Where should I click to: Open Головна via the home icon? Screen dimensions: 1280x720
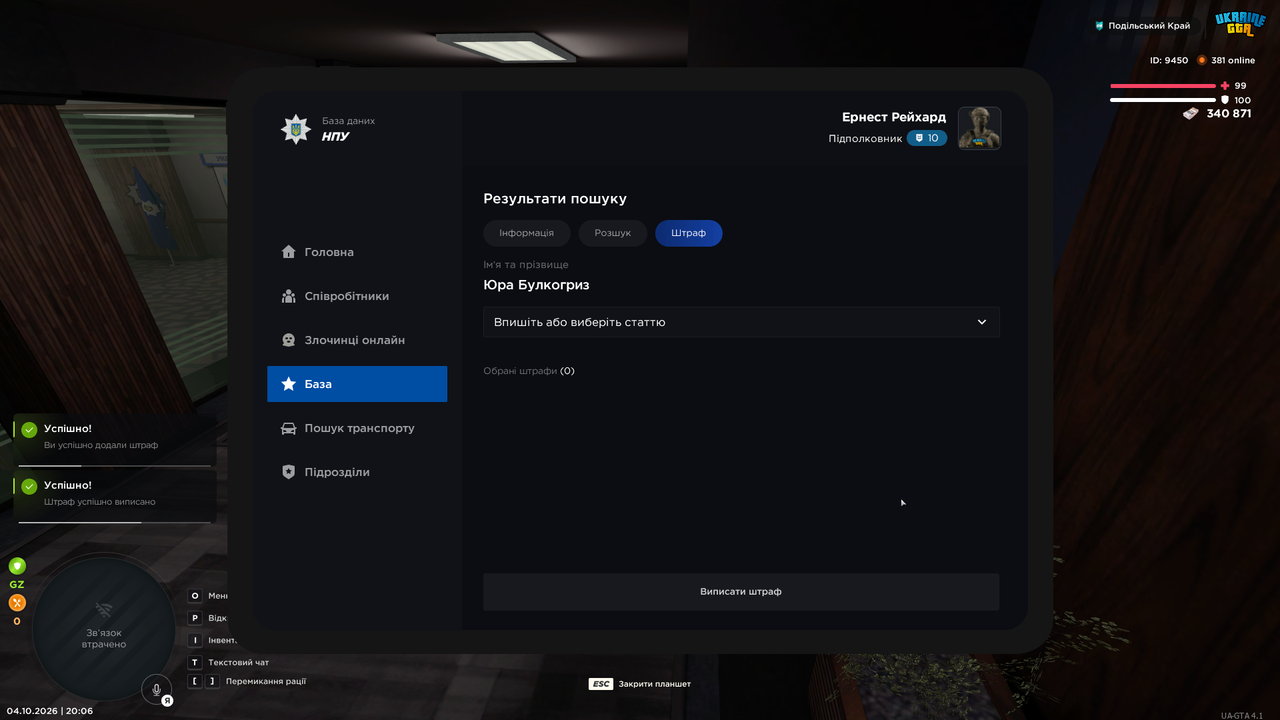(289, 252)
